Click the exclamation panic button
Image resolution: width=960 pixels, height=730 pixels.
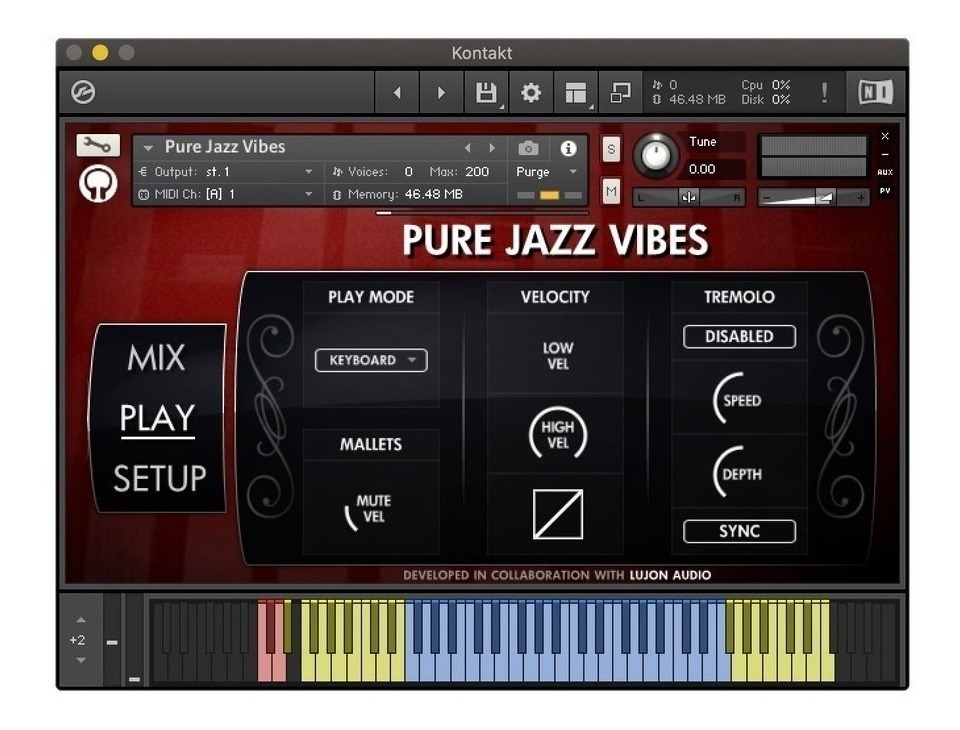pyautogui.click(x=824, y=93)
